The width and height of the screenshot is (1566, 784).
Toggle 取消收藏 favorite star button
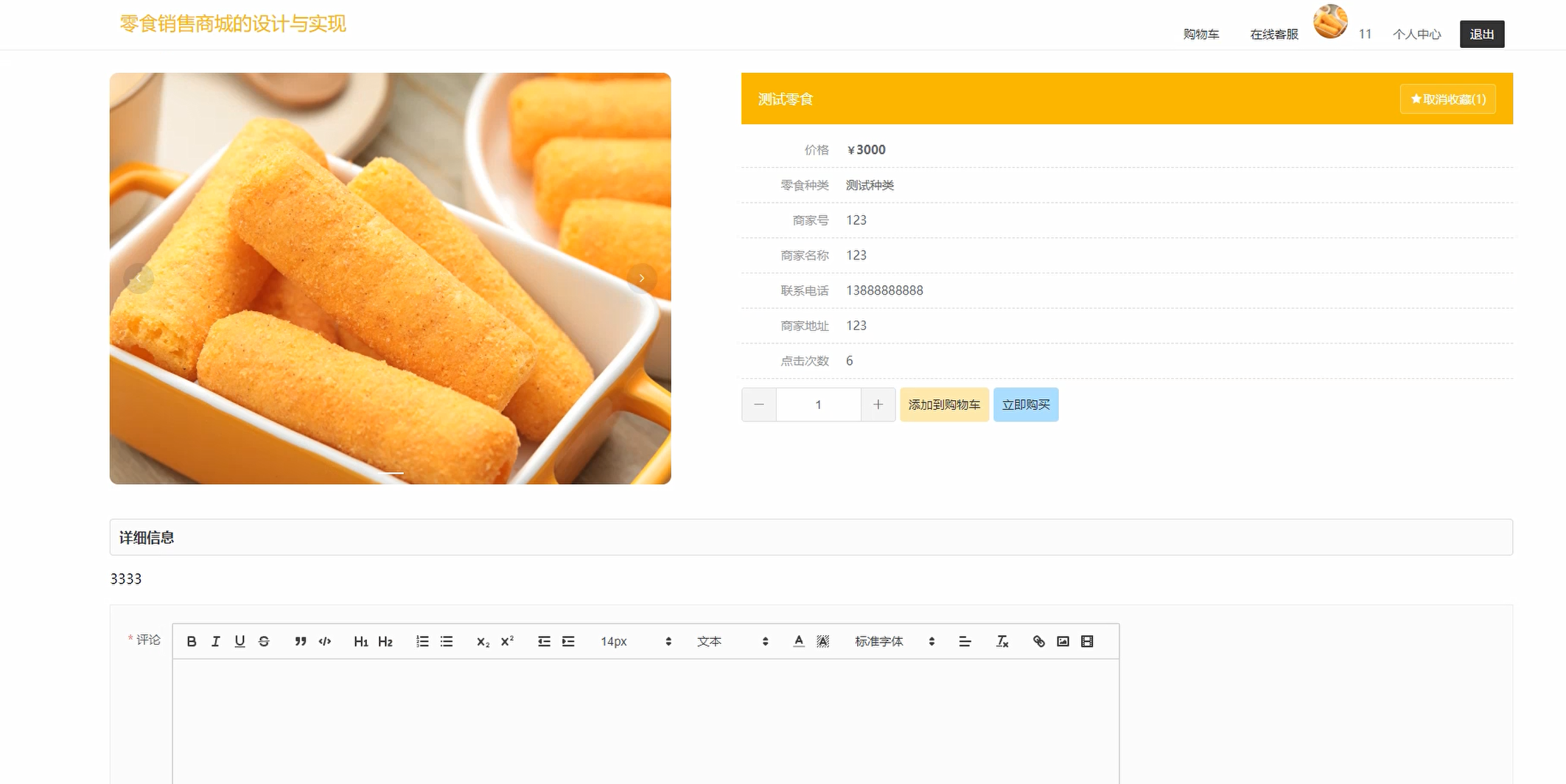(x=1447, y=99)
